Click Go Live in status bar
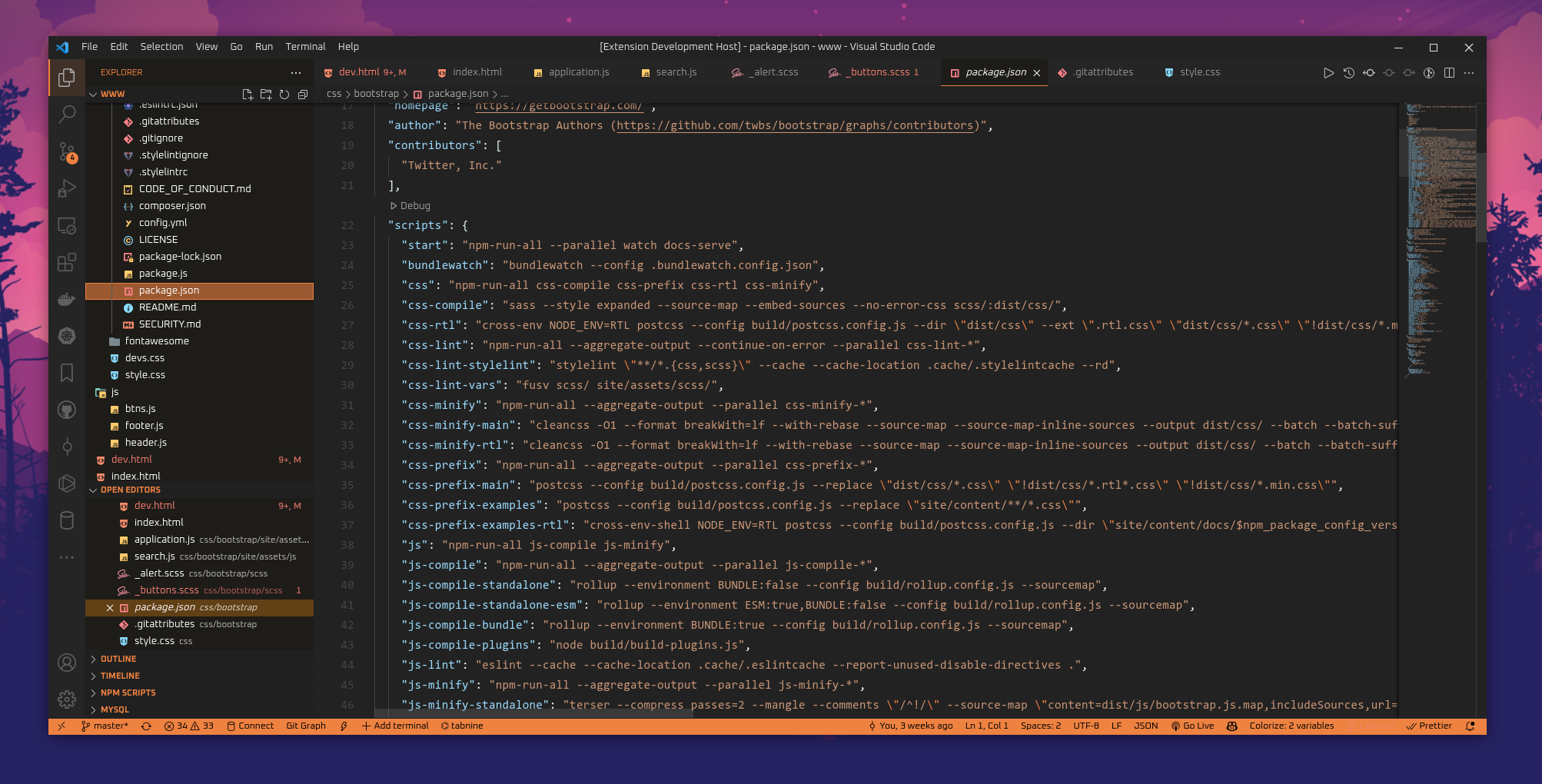This screenshot has width=1542, height=784. 1192,726
